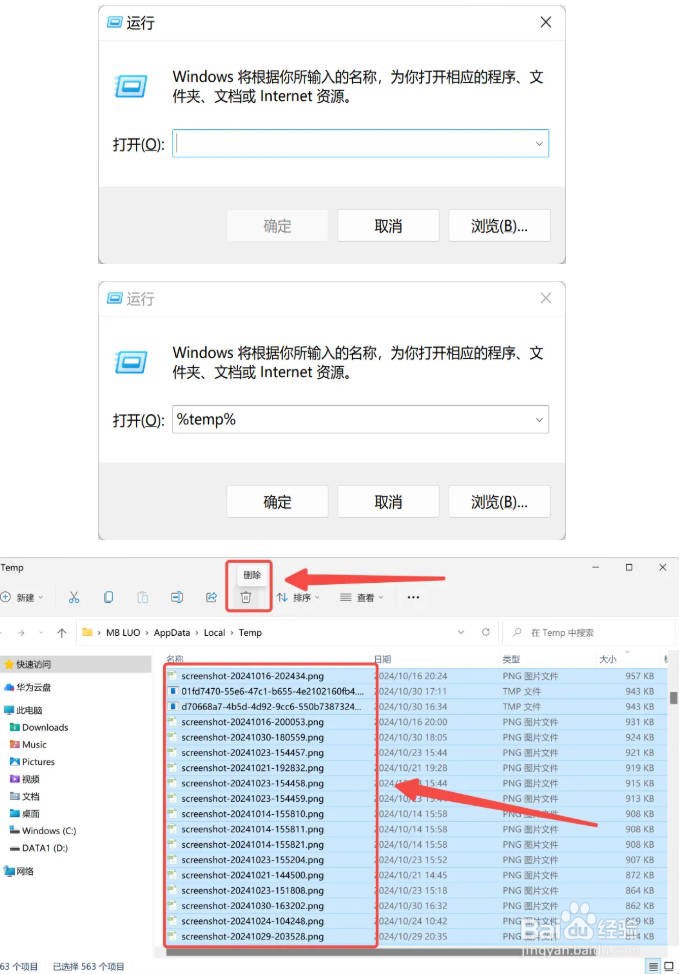Click the Delete trash icon in the Explorer toolbar
The image size is (679, 974).
click(246, 597)
